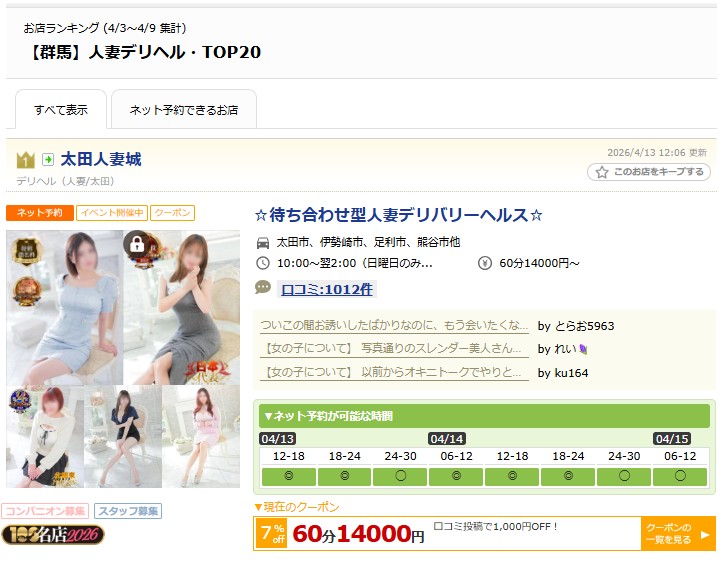This screenshot has height=574, width=728.
Task: Click クーポンの一覧を見る button
Action: pyautogui.click(x=677, y=534)
